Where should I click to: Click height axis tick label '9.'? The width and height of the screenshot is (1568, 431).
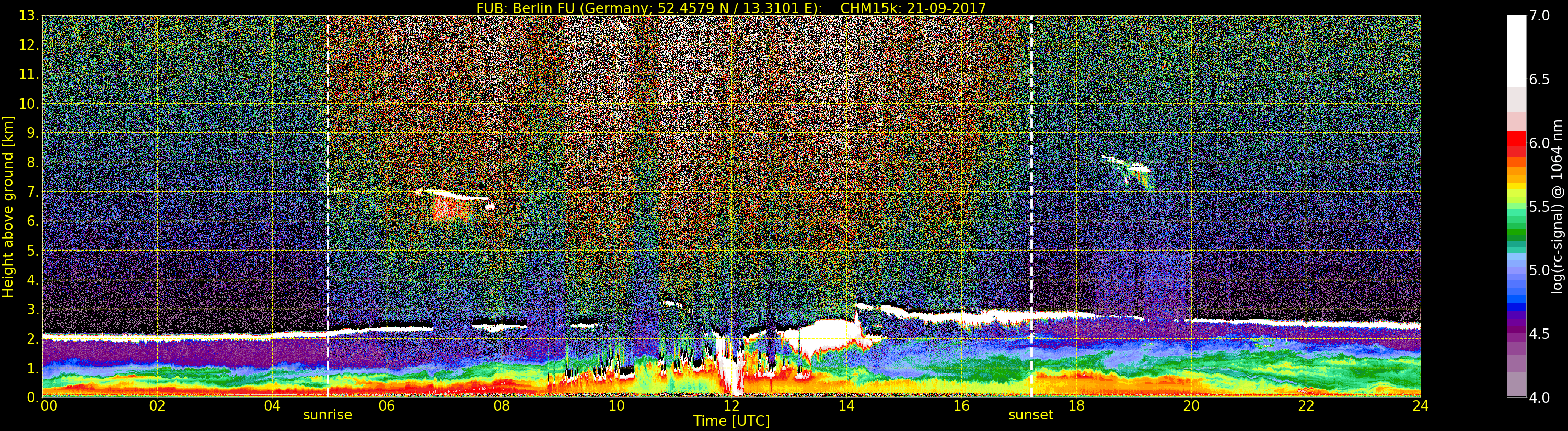point(32,133)
